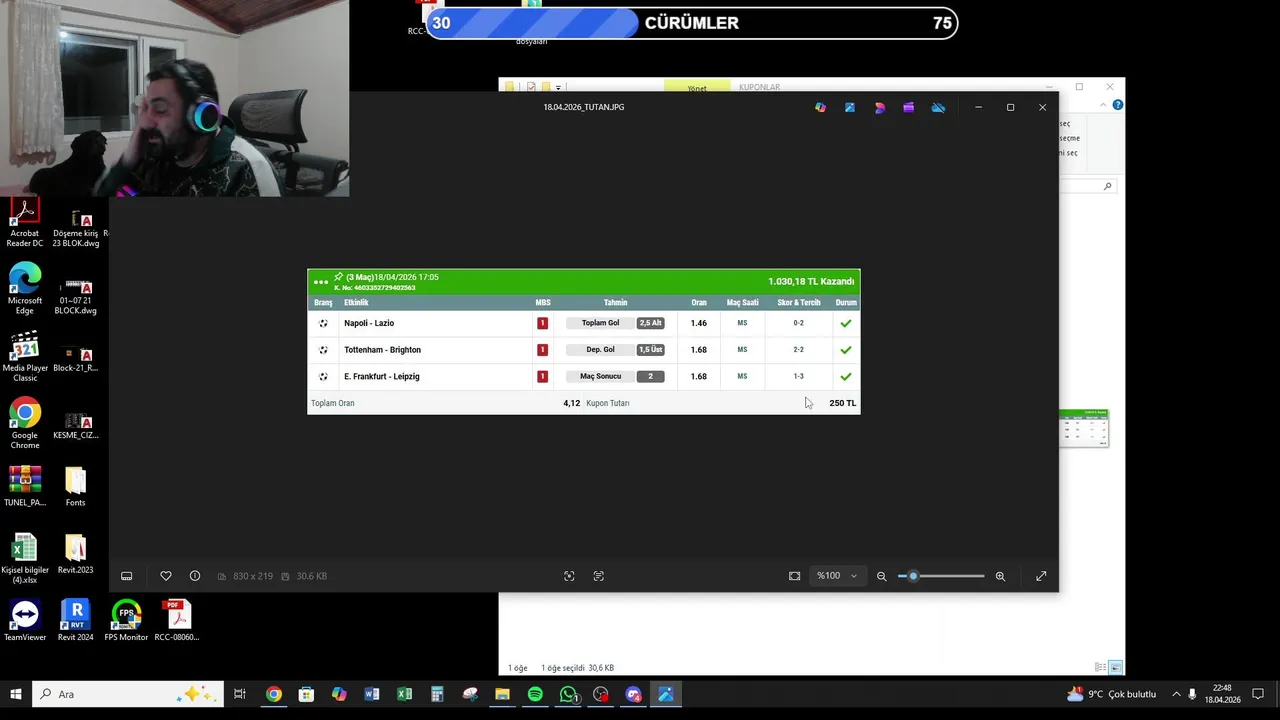
Task: Open the %100 zoom level dropdown
Action: (x=837, y=576)
